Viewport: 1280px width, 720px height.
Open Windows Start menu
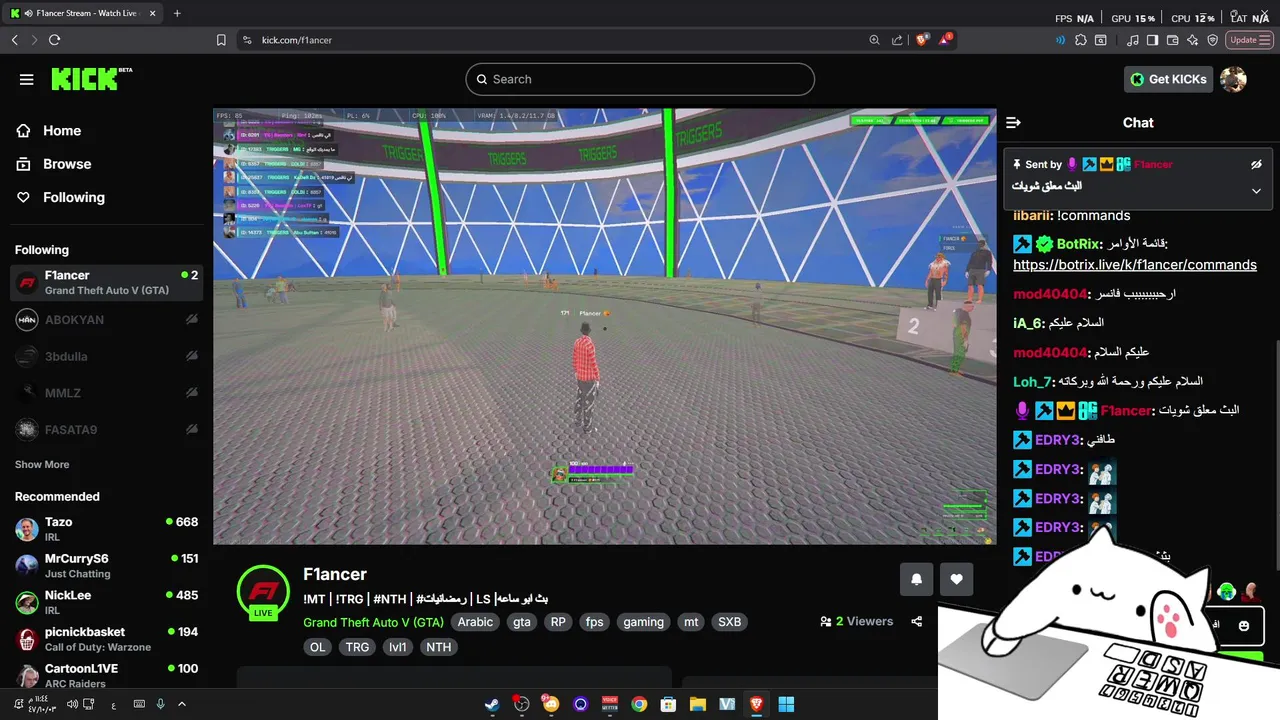coord(786,704)
